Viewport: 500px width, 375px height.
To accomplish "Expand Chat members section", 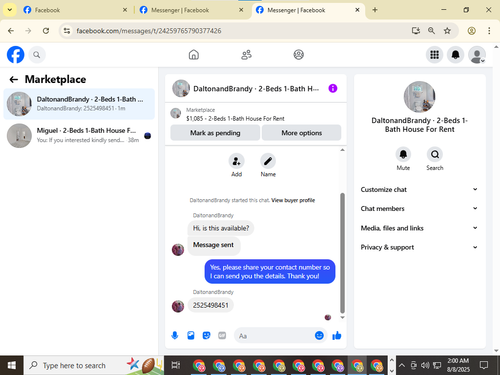I will (419, 208).
